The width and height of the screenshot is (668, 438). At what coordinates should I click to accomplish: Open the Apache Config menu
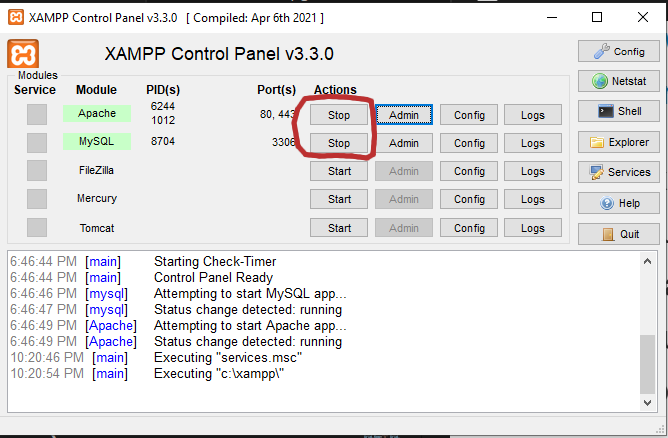469,115
